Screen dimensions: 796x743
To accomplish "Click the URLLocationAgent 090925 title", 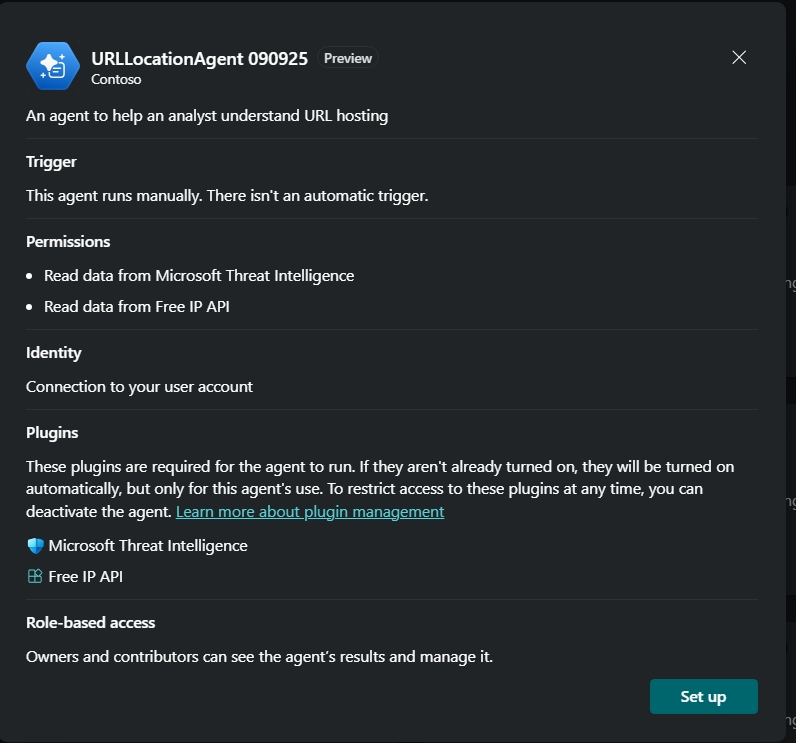I will click(x=199, y=58).
